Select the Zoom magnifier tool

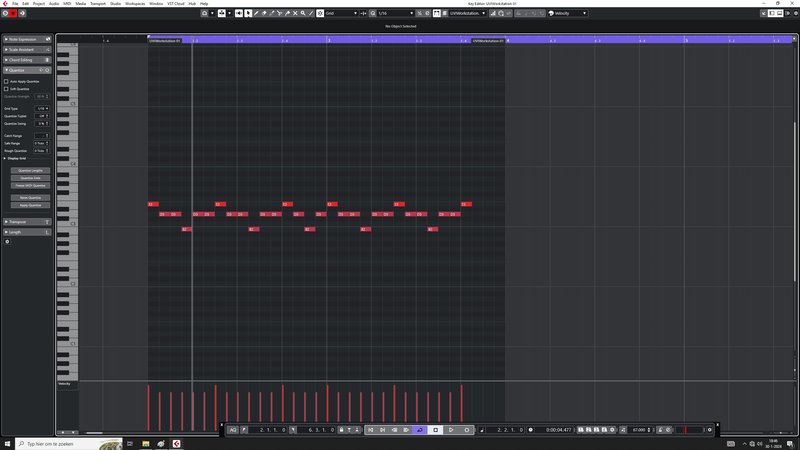[303, 13]
